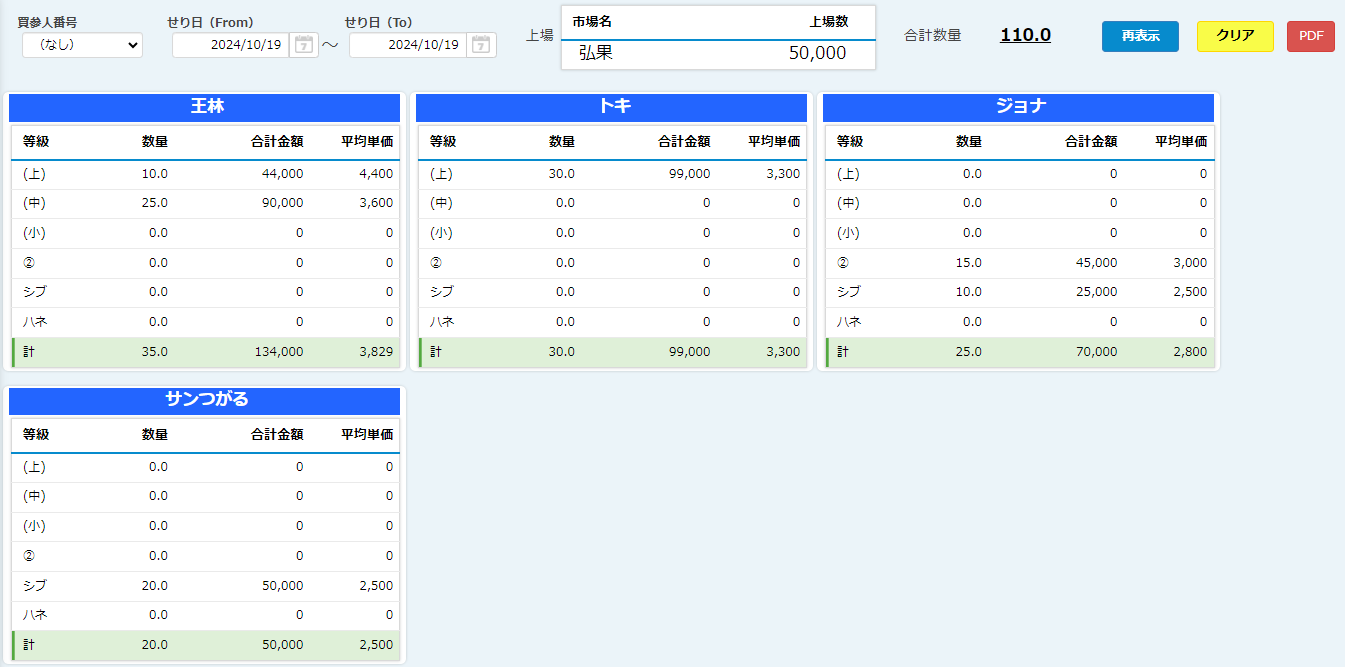The width and height of the screenshot is (1345, 667).
Task: Click the ② grade label in ジョナ
Action: [843, 263]
